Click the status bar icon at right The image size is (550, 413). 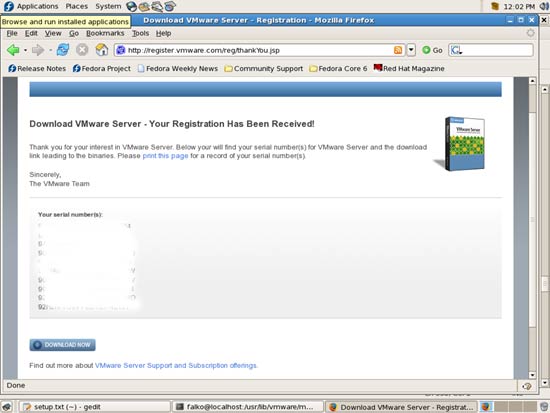[x=526, y=386]
